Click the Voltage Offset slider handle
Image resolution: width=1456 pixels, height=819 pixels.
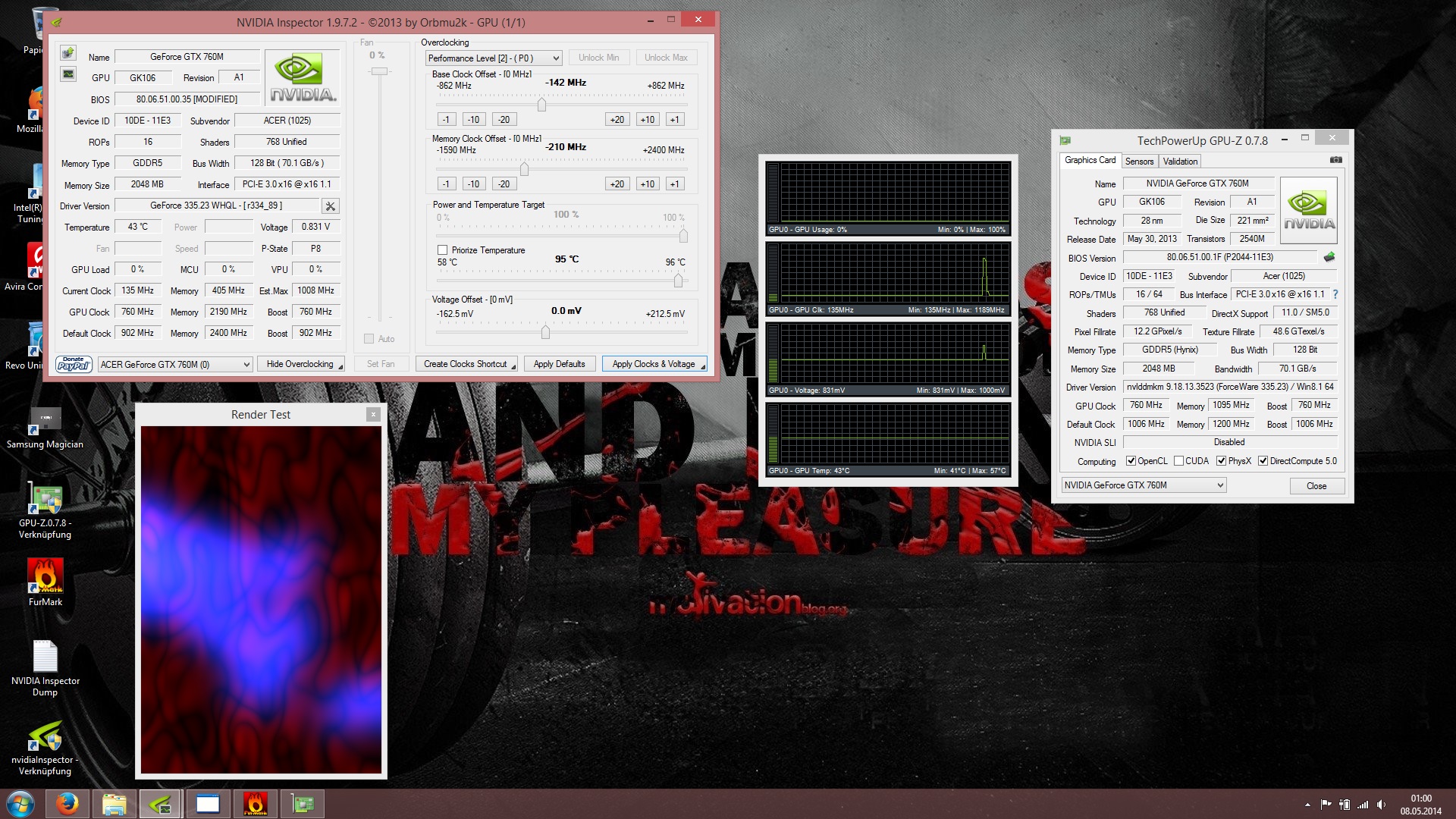coord(545,331)
